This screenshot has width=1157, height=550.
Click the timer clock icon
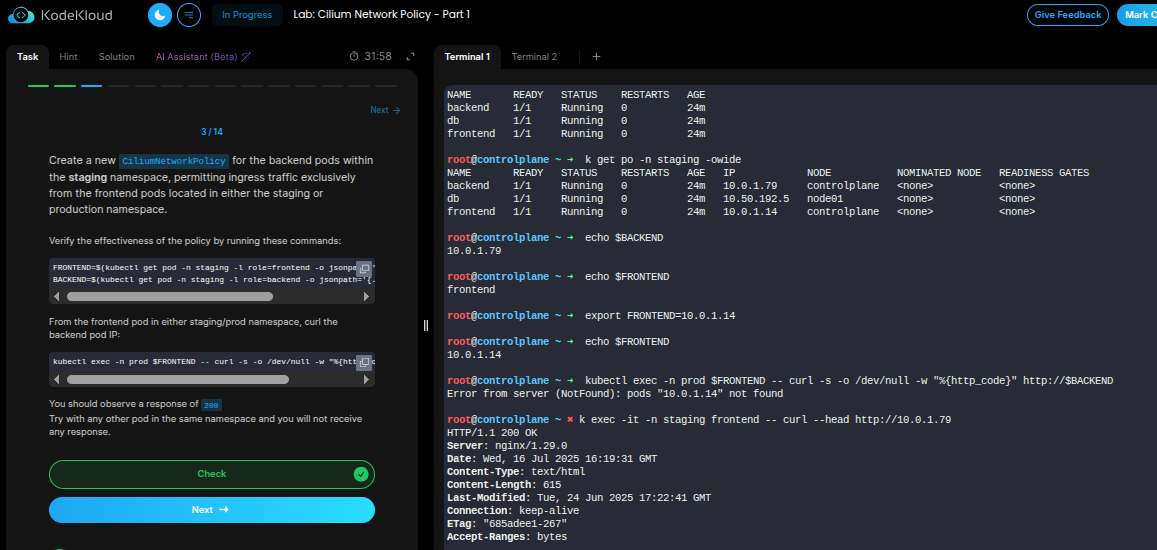pyautogui.click(x=354, y=57)
